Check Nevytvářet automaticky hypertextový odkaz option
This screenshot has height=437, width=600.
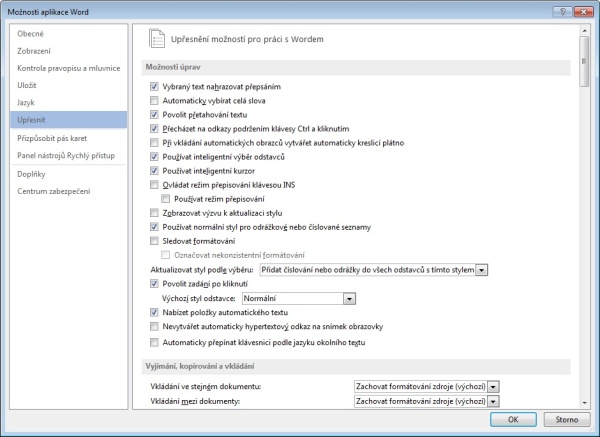(154, 326)
